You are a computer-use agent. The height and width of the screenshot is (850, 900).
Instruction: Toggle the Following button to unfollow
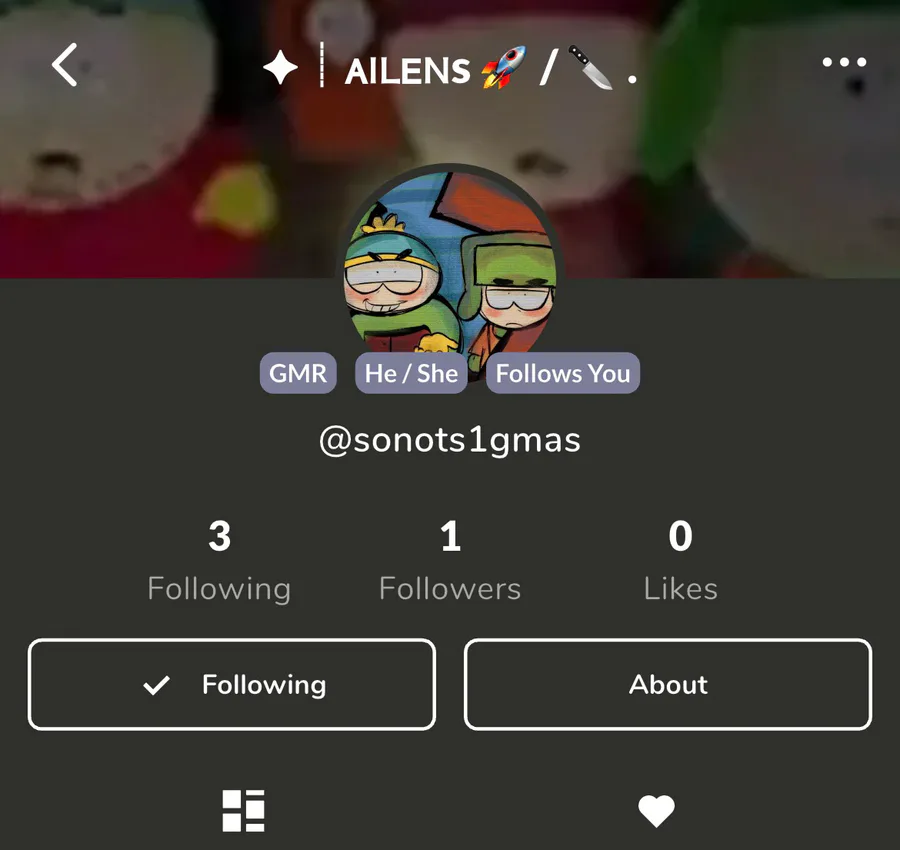coord(232,684)
